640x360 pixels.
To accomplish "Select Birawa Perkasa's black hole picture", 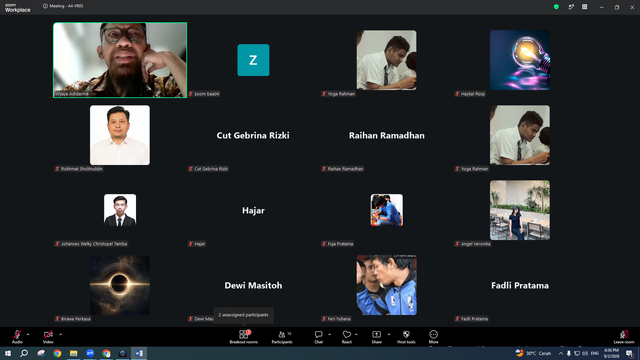I will point(120,285).
